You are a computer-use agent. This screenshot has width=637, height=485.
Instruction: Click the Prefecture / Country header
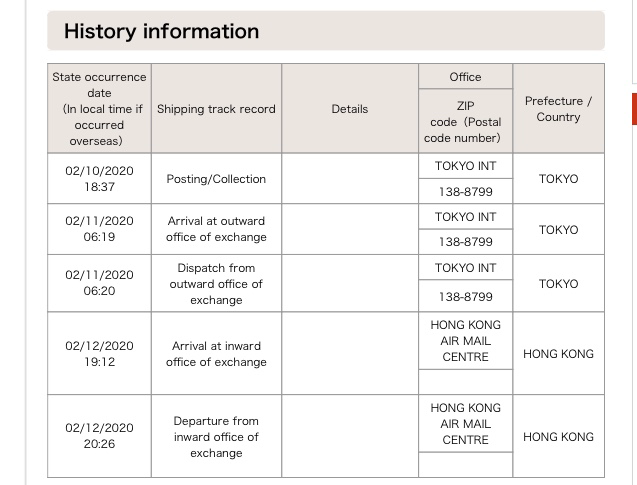tap(559, 108)
